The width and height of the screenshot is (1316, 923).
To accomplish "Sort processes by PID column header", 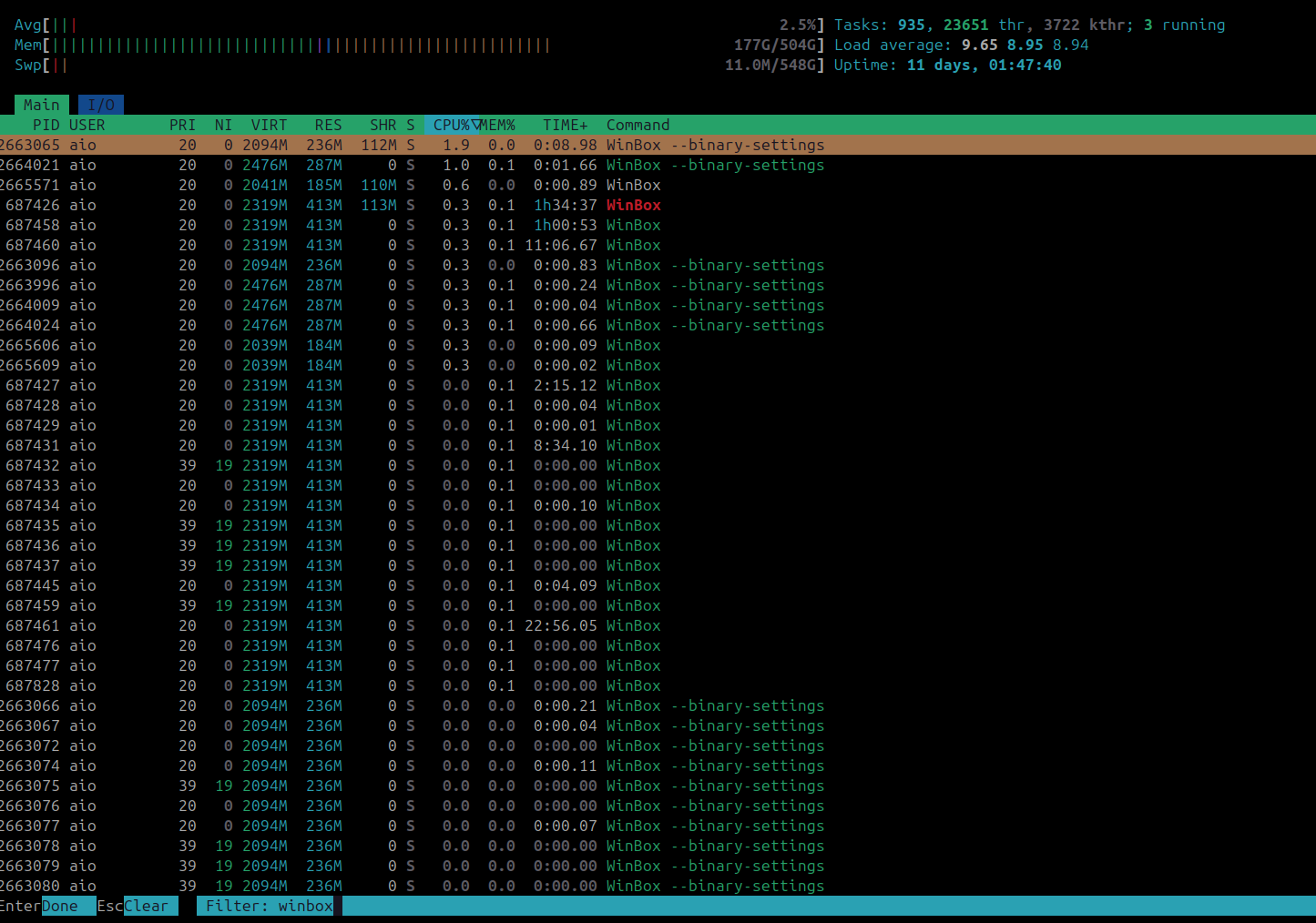I will [x=46, y=125].
